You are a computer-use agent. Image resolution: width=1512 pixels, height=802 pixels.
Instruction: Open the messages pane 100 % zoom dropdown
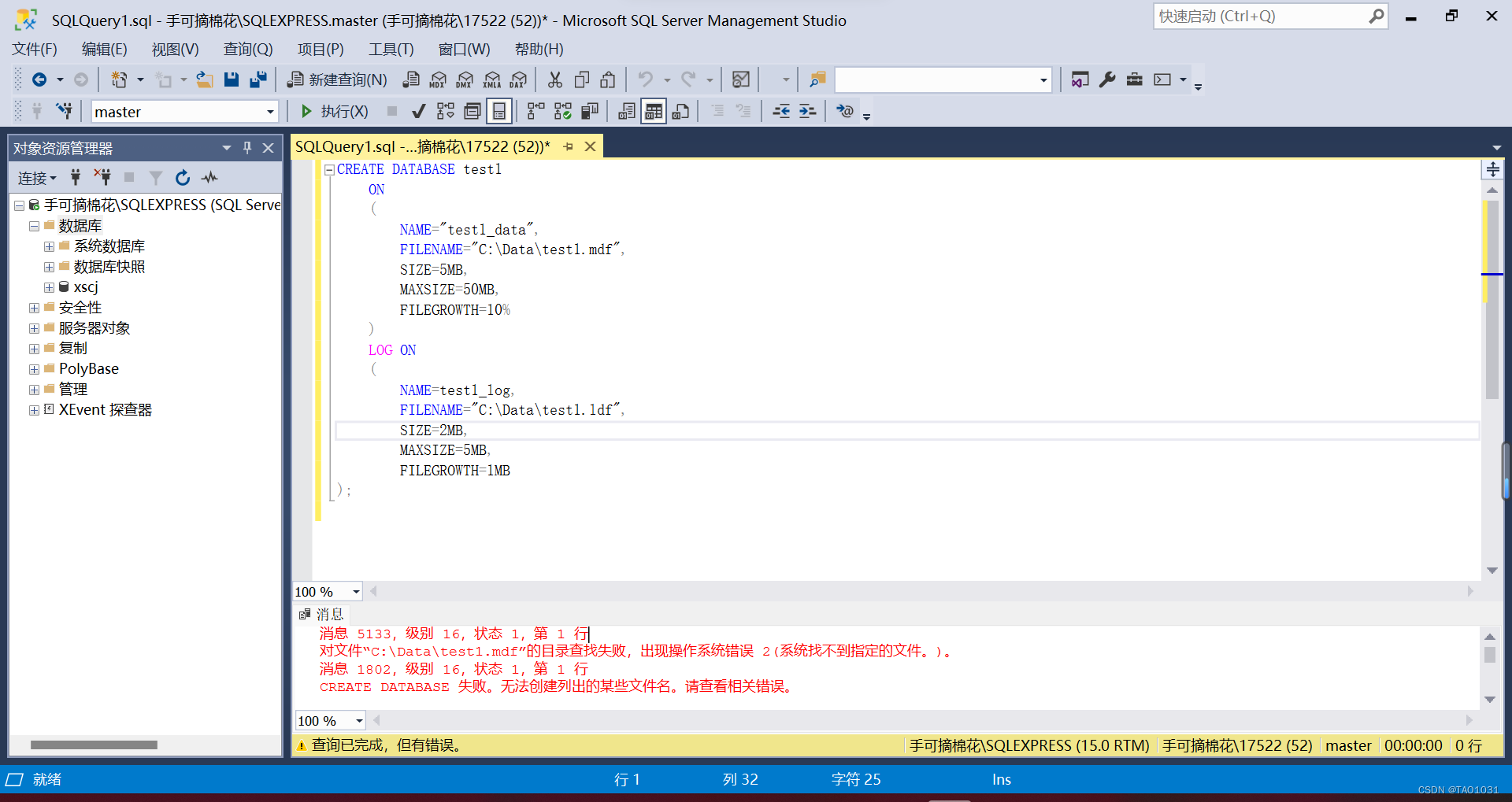[x=359, y=721]
